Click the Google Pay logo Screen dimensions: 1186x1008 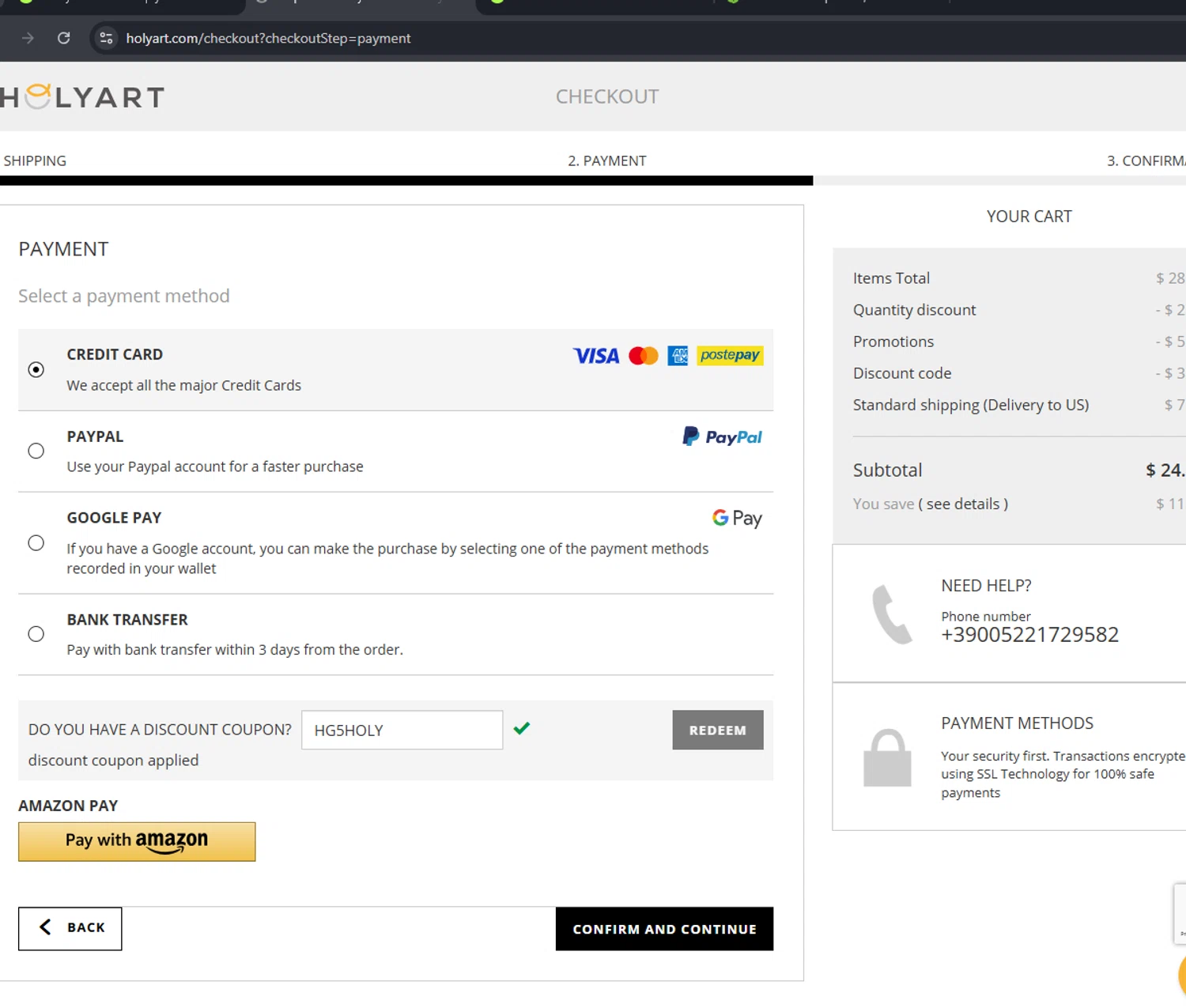click(737, 518)
